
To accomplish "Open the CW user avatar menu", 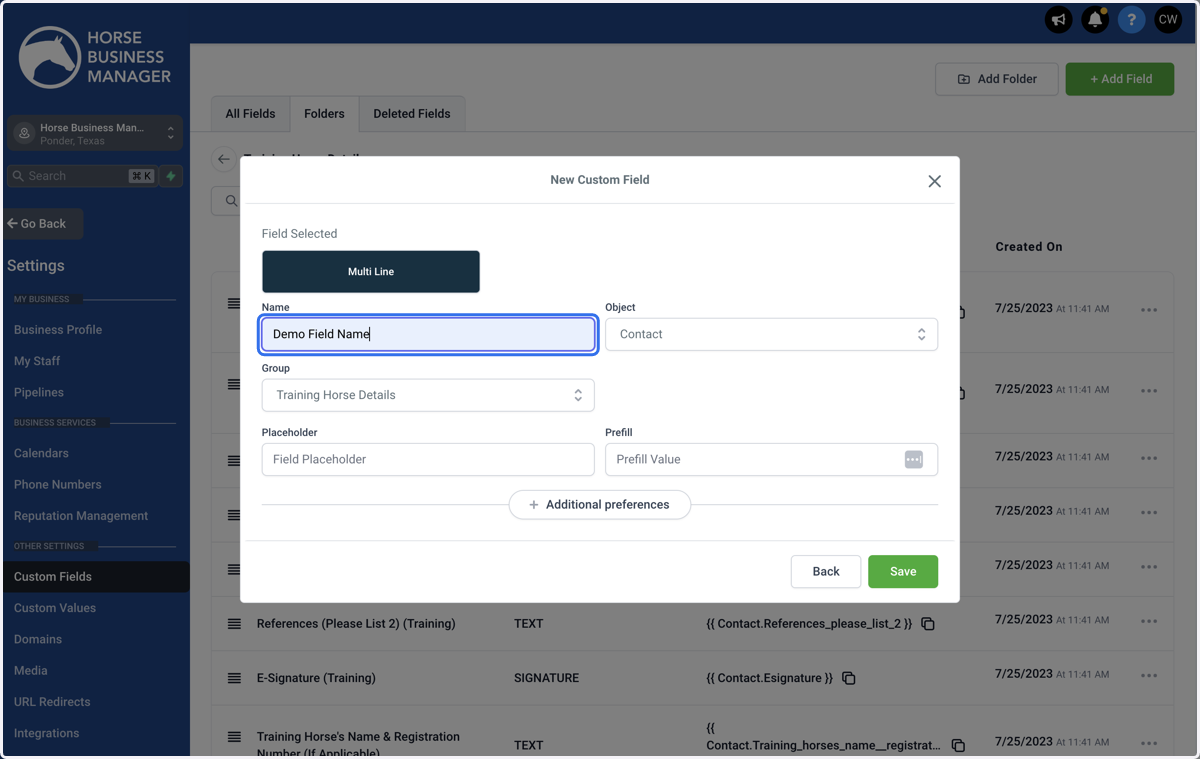I will [1167, 20].
